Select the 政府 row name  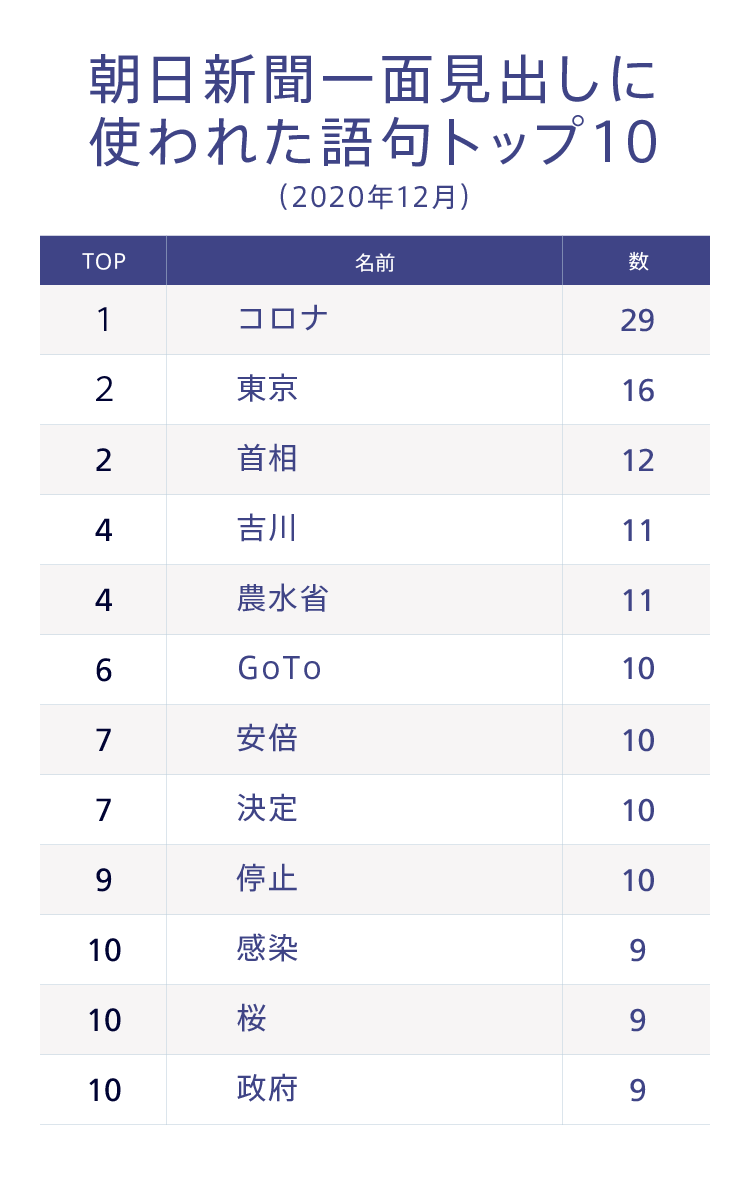click(267, 1089)
